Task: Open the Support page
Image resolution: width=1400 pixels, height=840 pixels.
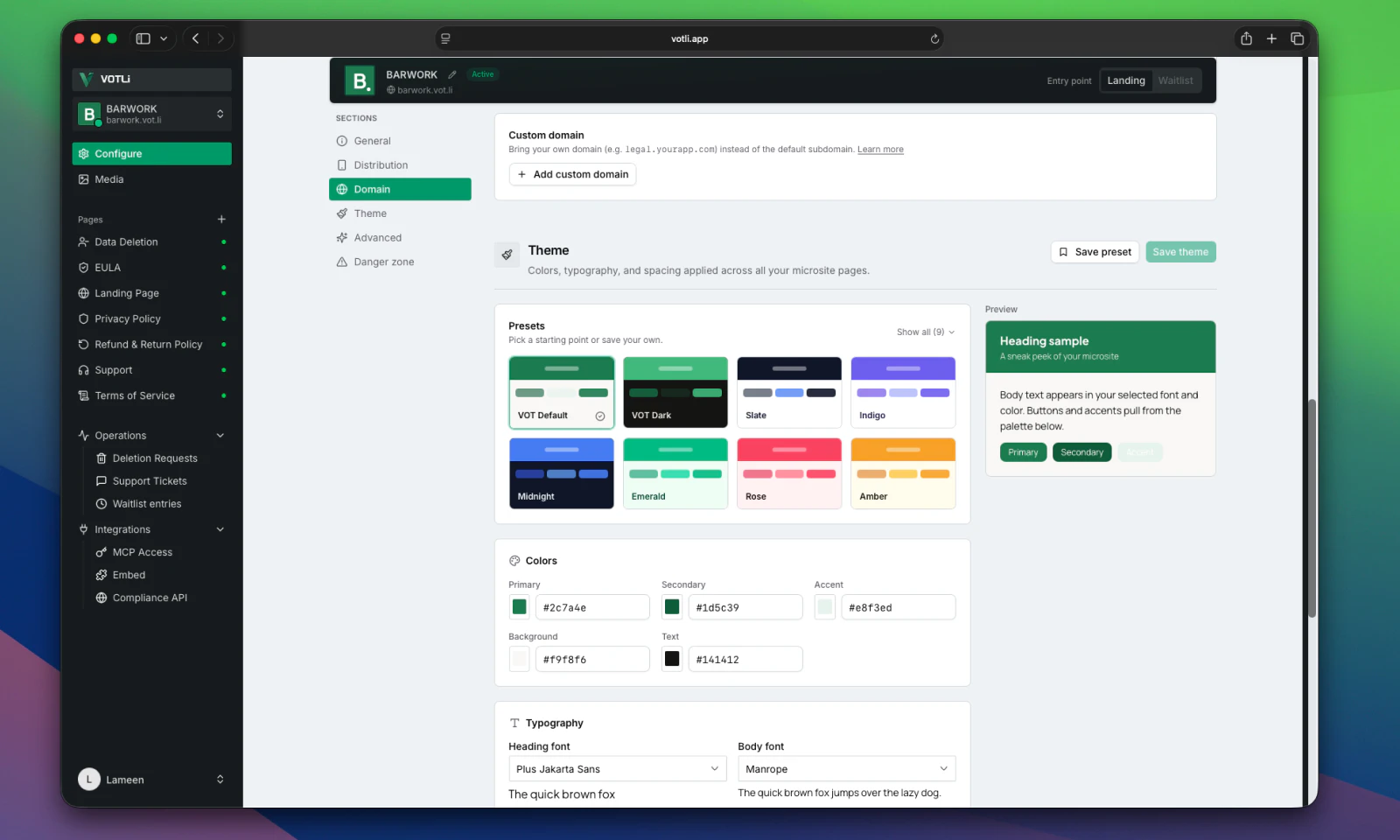Action: tap(151, 370)
